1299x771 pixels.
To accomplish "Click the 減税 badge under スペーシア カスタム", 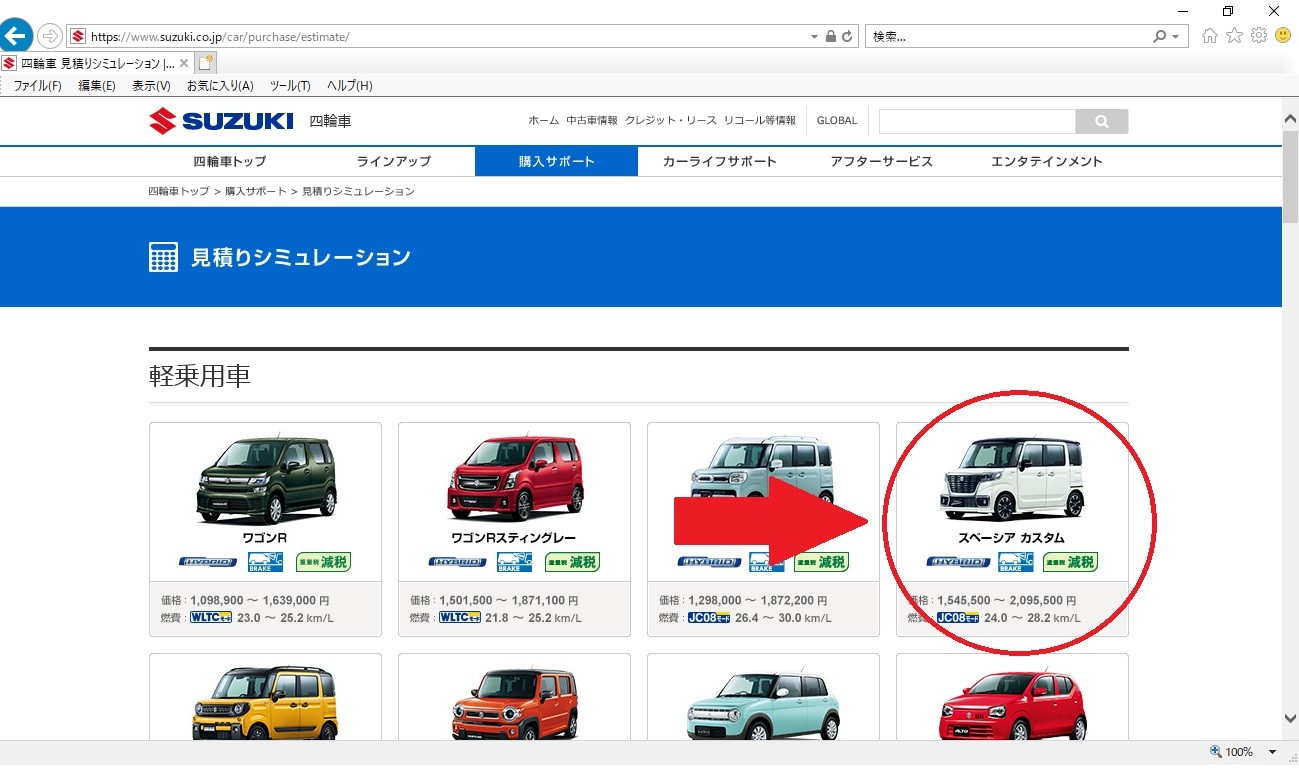I will coord(1070,561).
